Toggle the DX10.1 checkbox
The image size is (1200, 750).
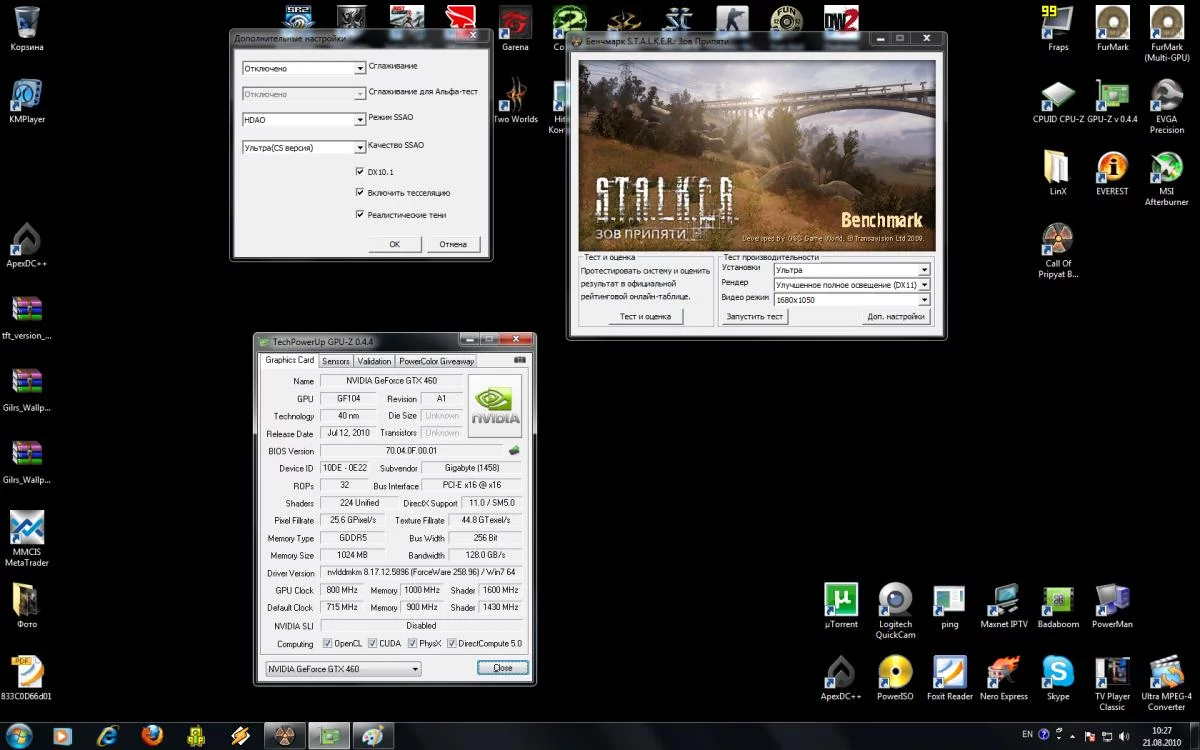tap(360, 172)
